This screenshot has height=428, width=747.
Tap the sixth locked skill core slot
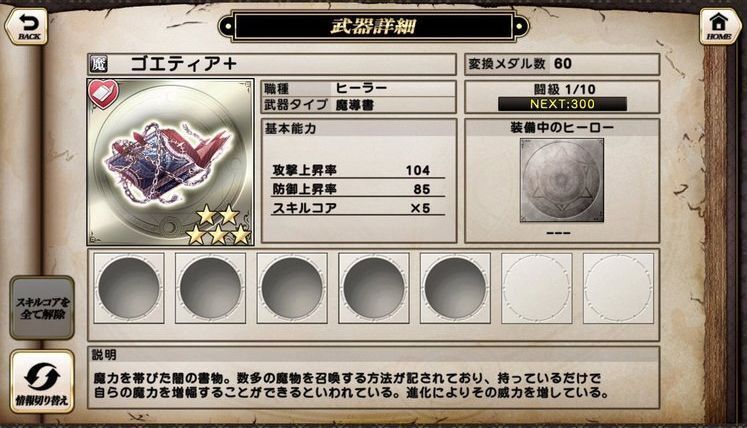tap(536, 288)
